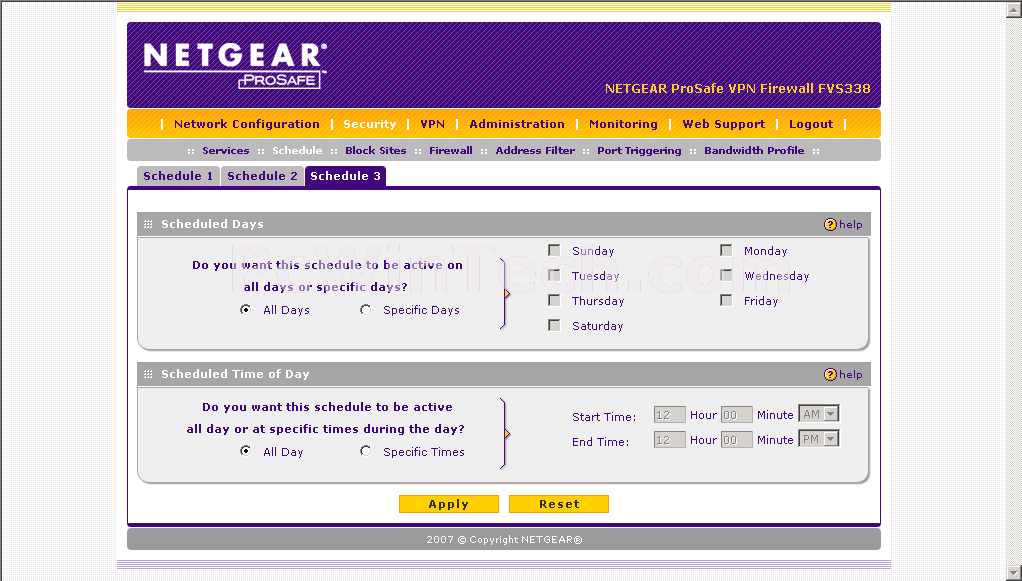Click the Scheduled Time of Day grid icon
Screen dimensions: 1022x581
point(148,374)
